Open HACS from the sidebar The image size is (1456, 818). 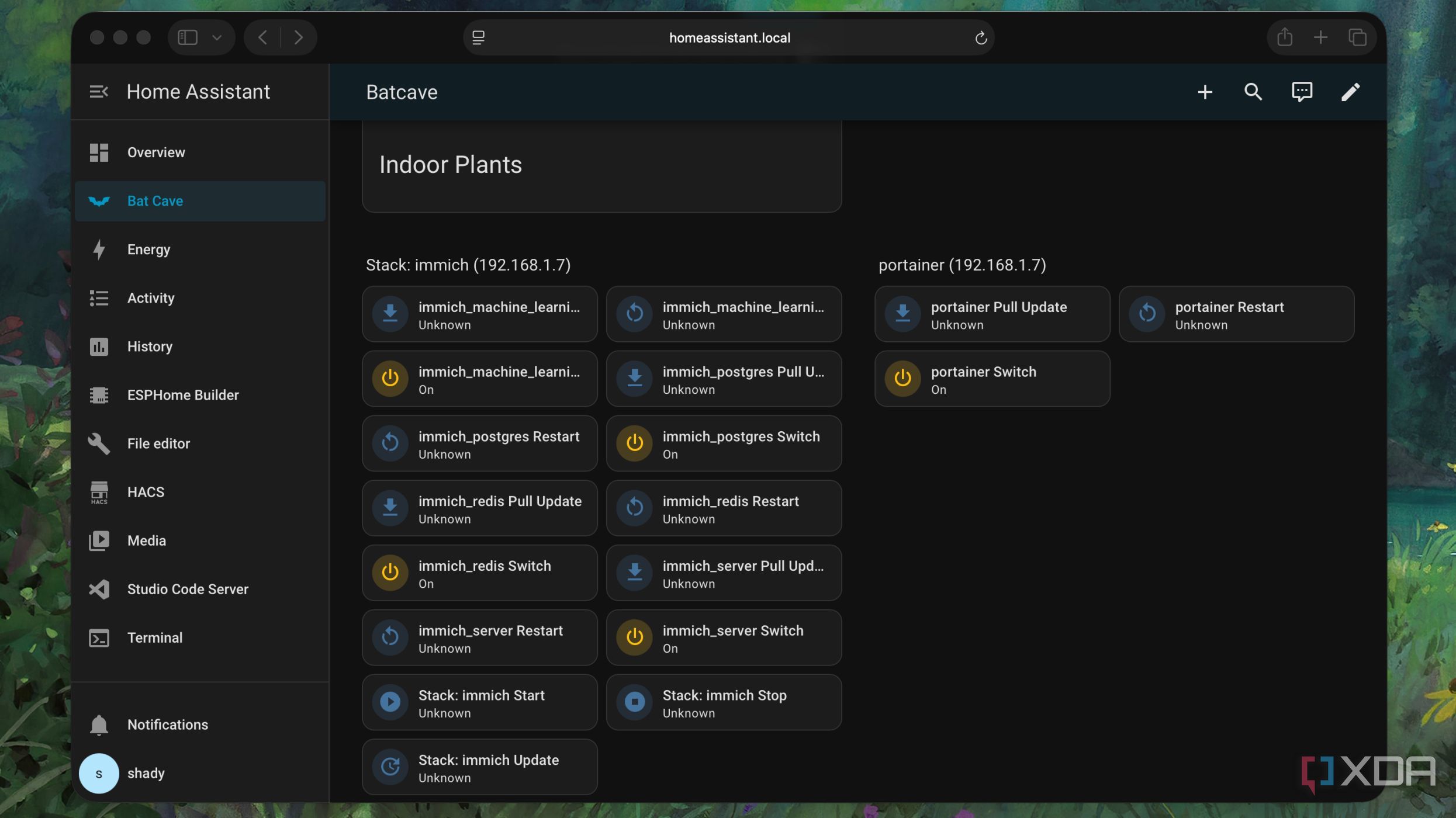[x=146, y=492]
